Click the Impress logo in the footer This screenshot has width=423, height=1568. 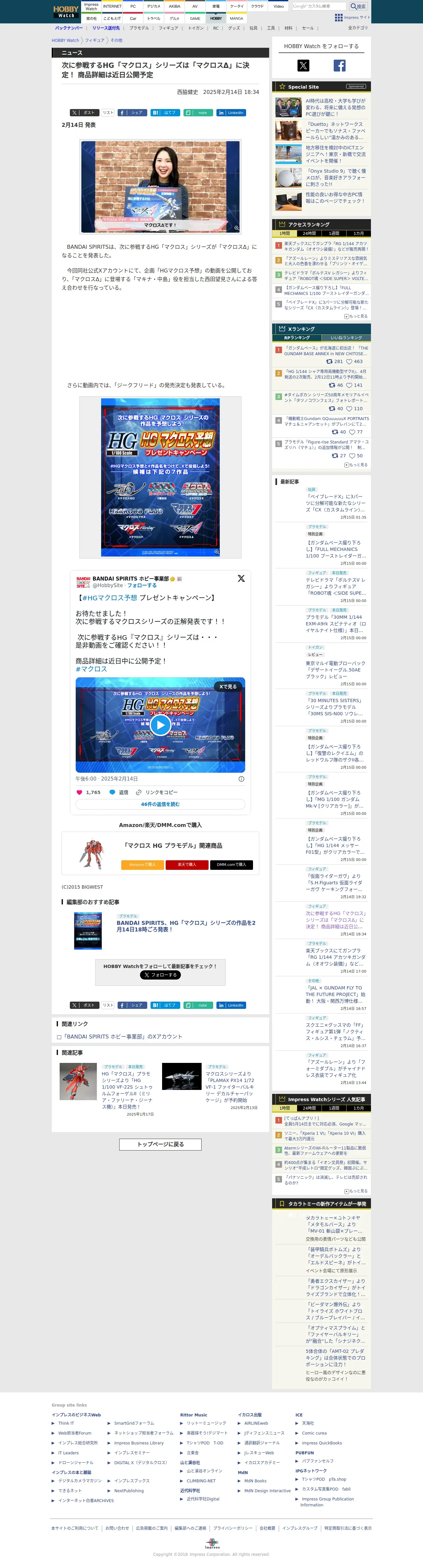(212, 1543)
